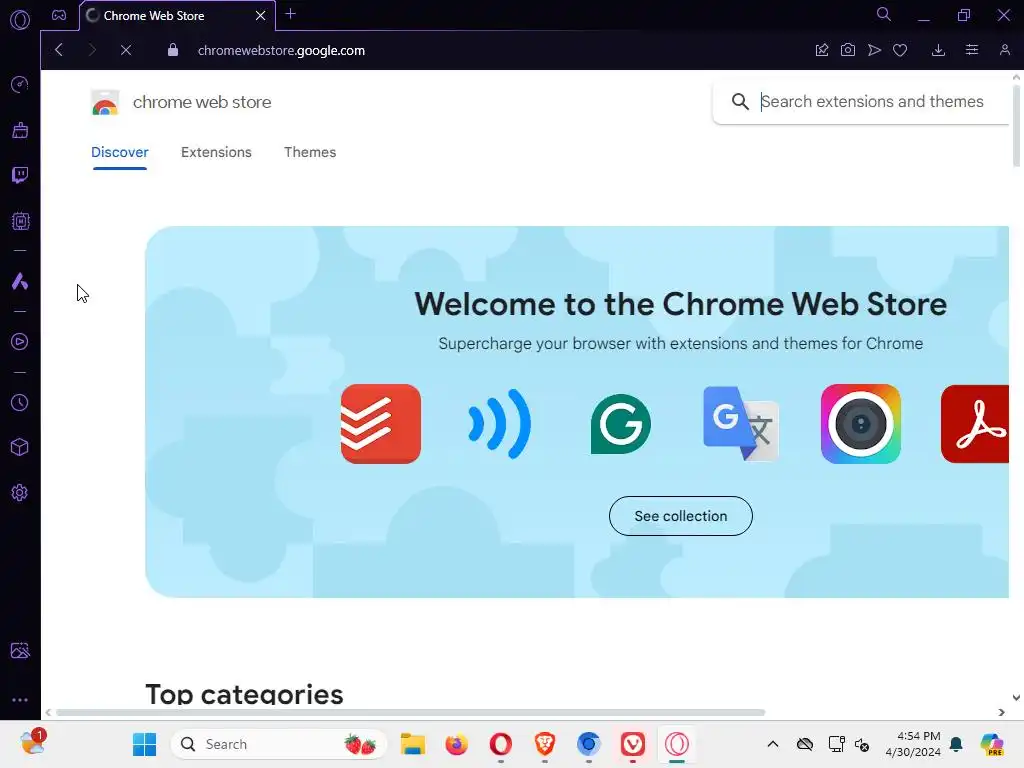Open the taskbar widgets icon with badge

click(33, 743)
